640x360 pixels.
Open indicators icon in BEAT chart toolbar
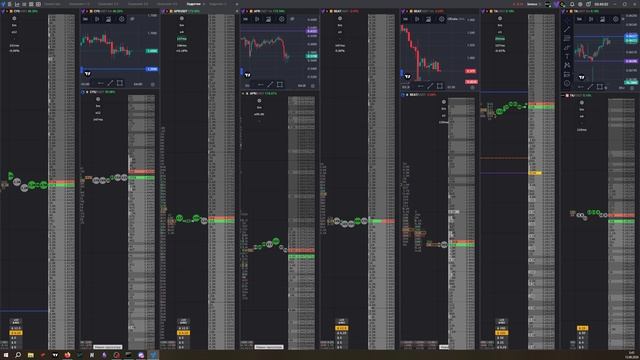click(x=428, y=19)
